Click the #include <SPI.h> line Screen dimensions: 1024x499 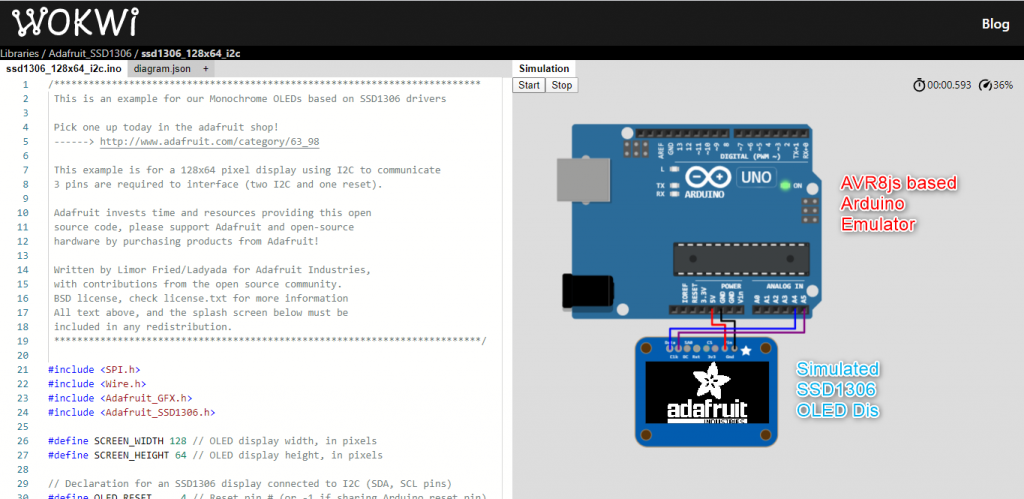coord(94,370)
